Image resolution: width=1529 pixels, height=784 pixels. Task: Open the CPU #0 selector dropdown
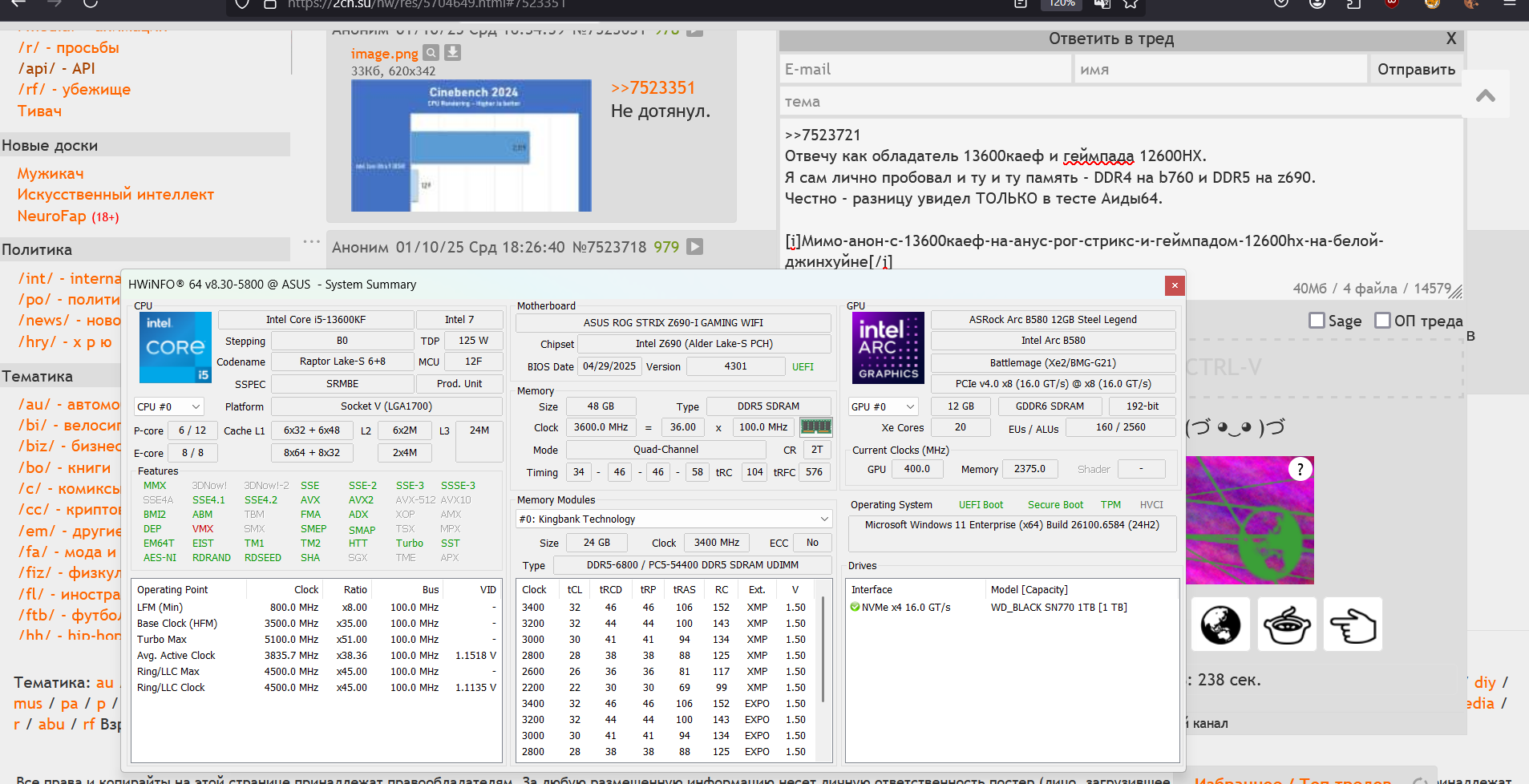pos(168,406)
